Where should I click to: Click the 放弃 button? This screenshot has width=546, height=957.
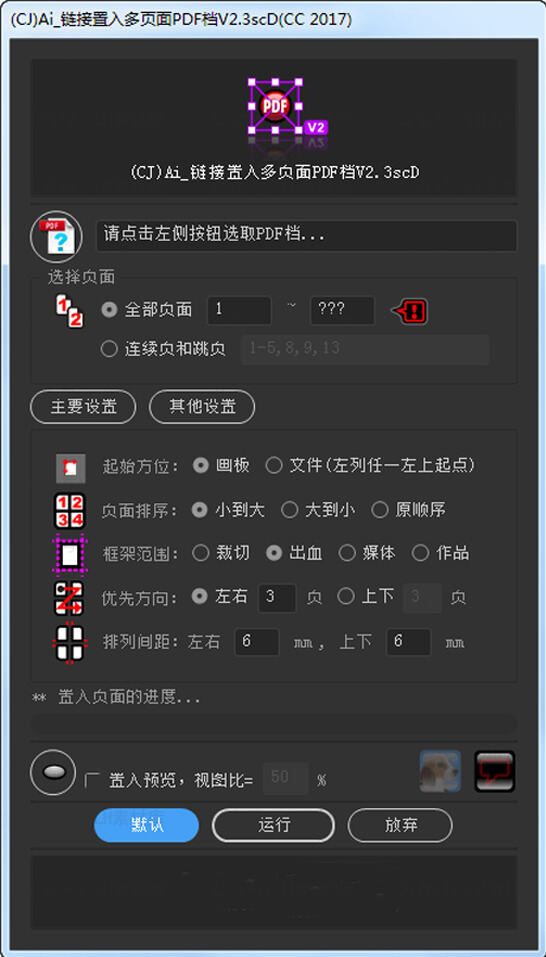point(400,825)
